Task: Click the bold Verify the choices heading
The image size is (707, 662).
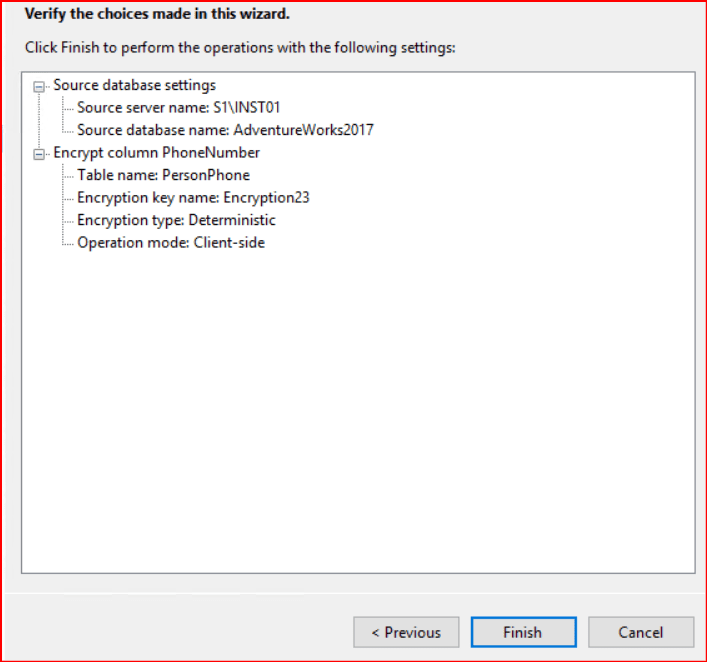Action: coord(157,15)
